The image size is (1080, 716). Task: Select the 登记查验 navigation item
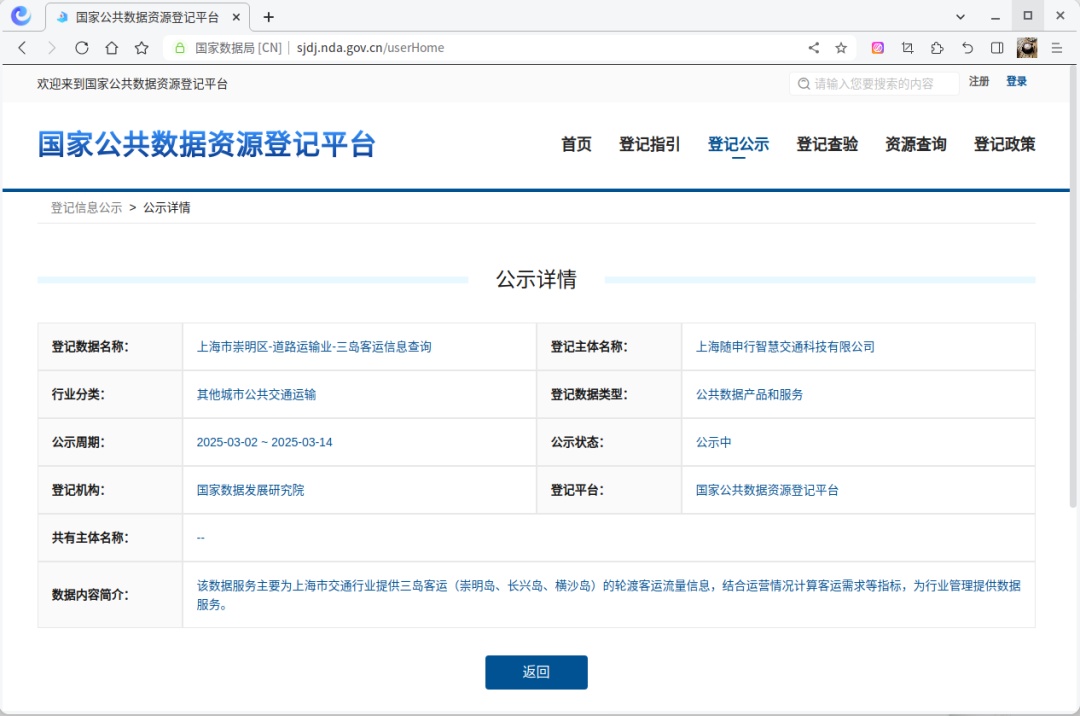tap(827, 144)
